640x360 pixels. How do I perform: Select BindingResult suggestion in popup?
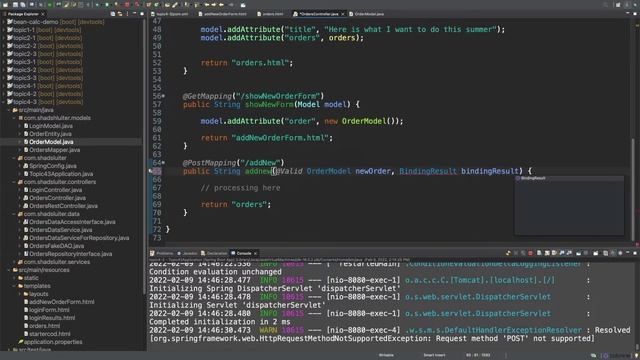click(x=569, y=178)
